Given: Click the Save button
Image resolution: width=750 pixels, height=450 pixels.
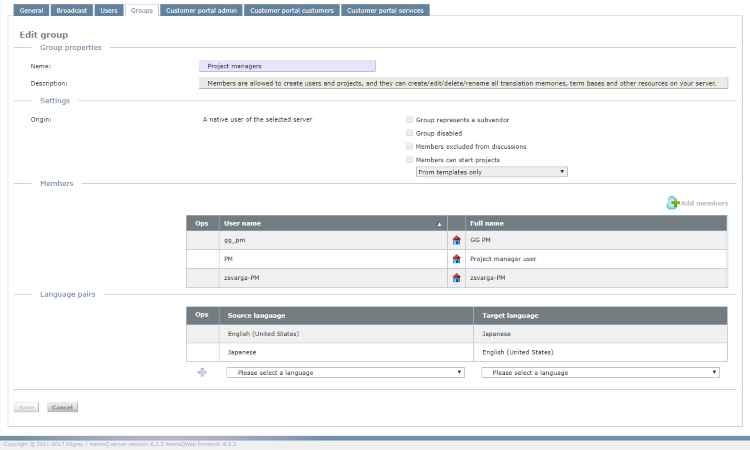Looking at the screenshot, I should click(27, 407).
